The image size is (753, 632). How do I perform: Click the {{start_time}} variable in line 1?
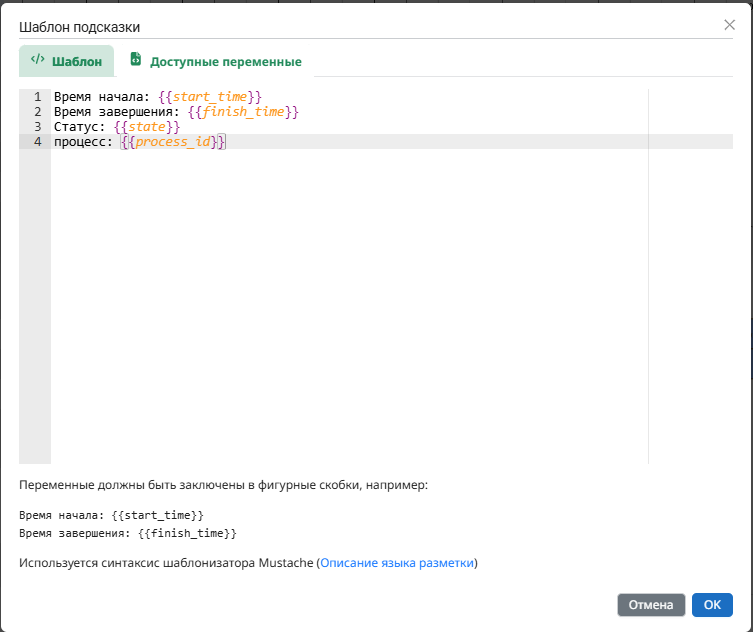tap(210, 97)
